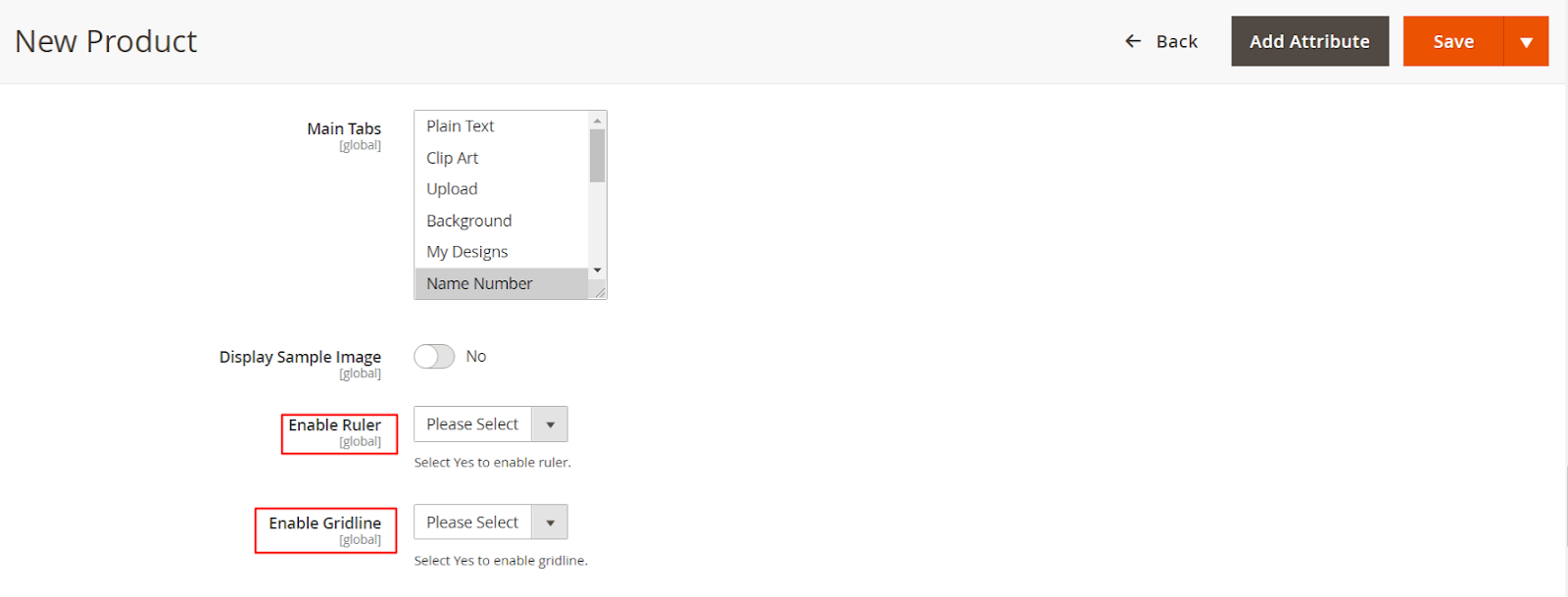1568x597 pixels.
Task: Click the Main Tabs list resize handle
Action: point(600,292)
